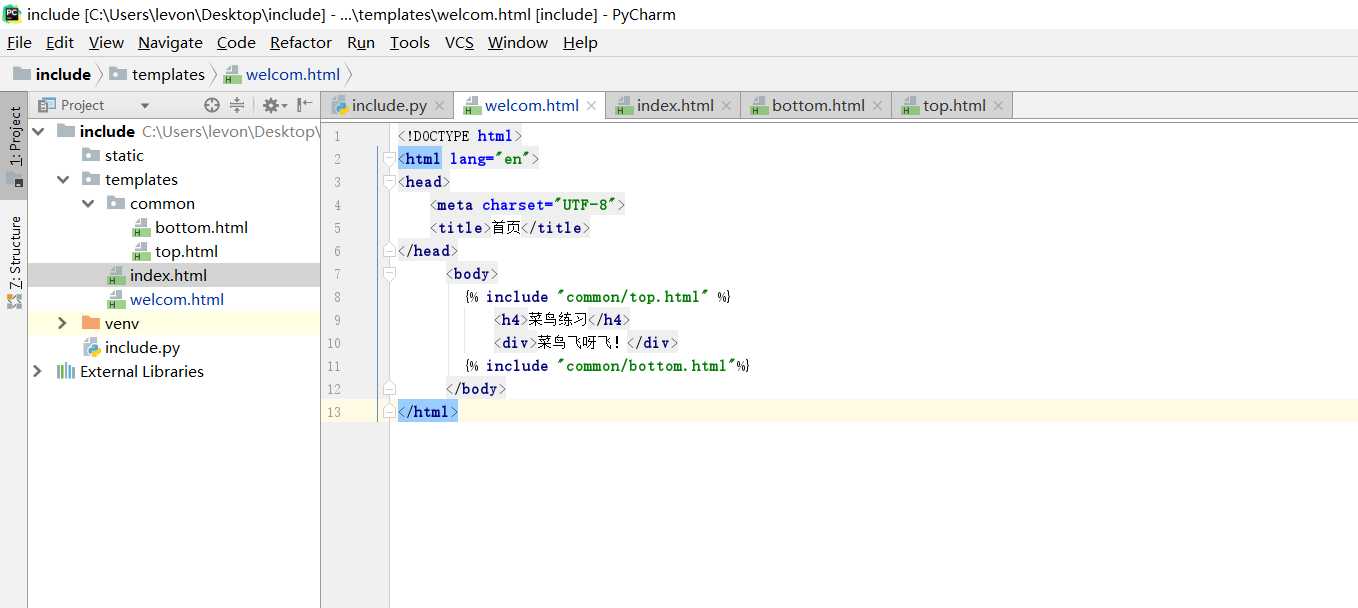Click the templates breadcrumb
Image resolution: width=1358 pixels, height=608 pixels.
[x=157, y=74]
